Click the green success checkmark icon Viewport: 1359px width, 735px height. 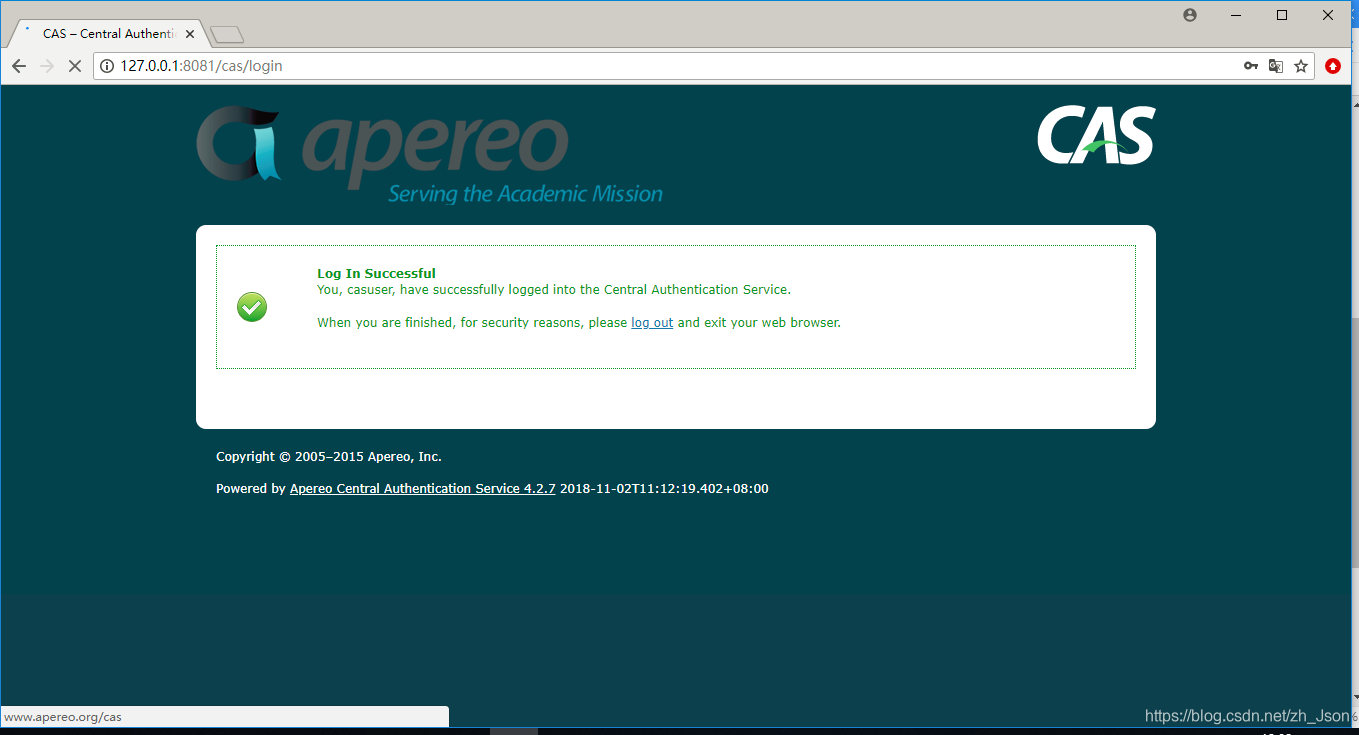252,307
